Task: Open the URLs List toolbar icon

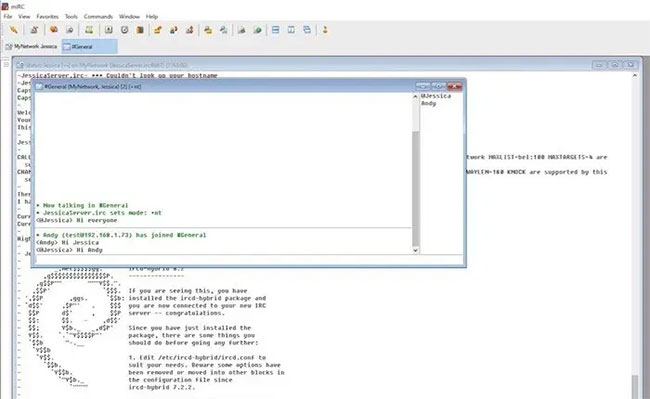Action: (257, 30)
